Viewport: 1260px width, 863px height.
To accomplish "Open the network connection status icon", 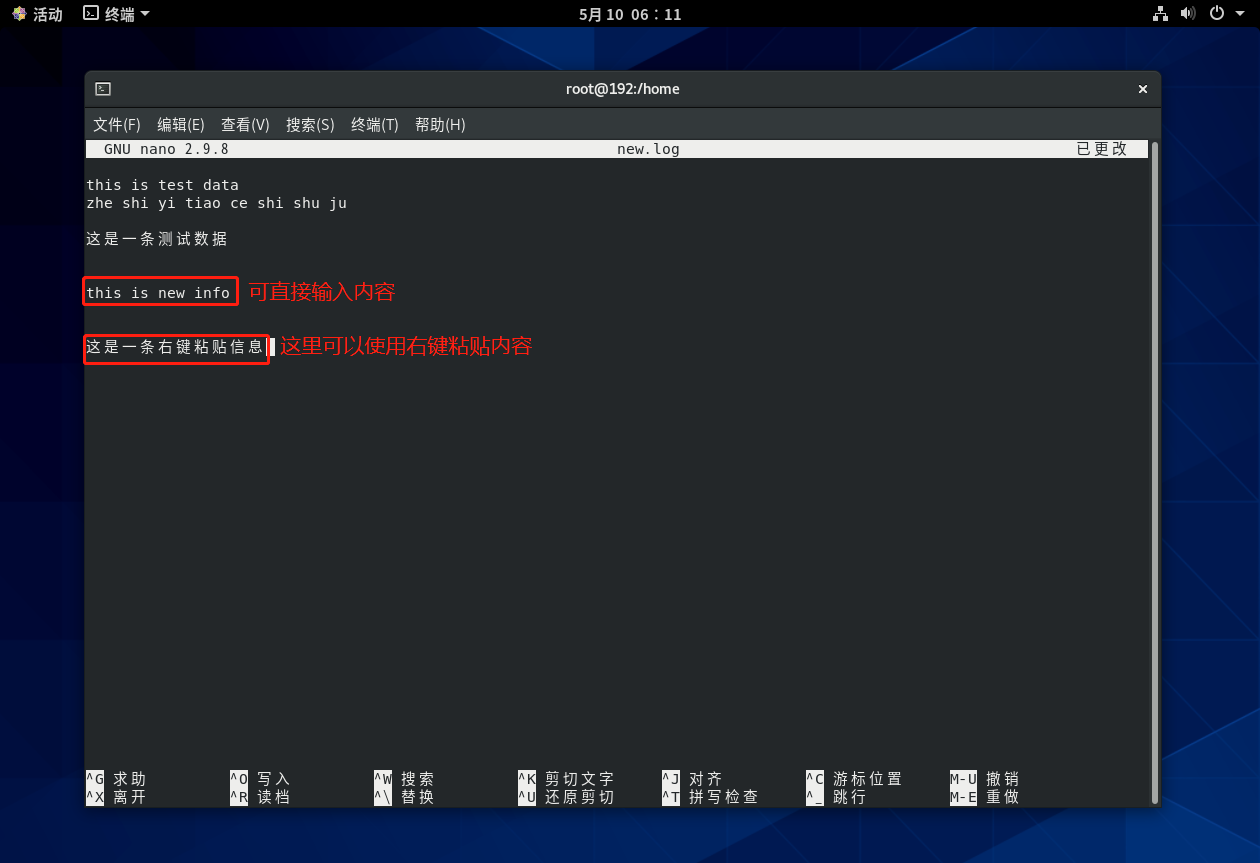I will [1160, 14].
